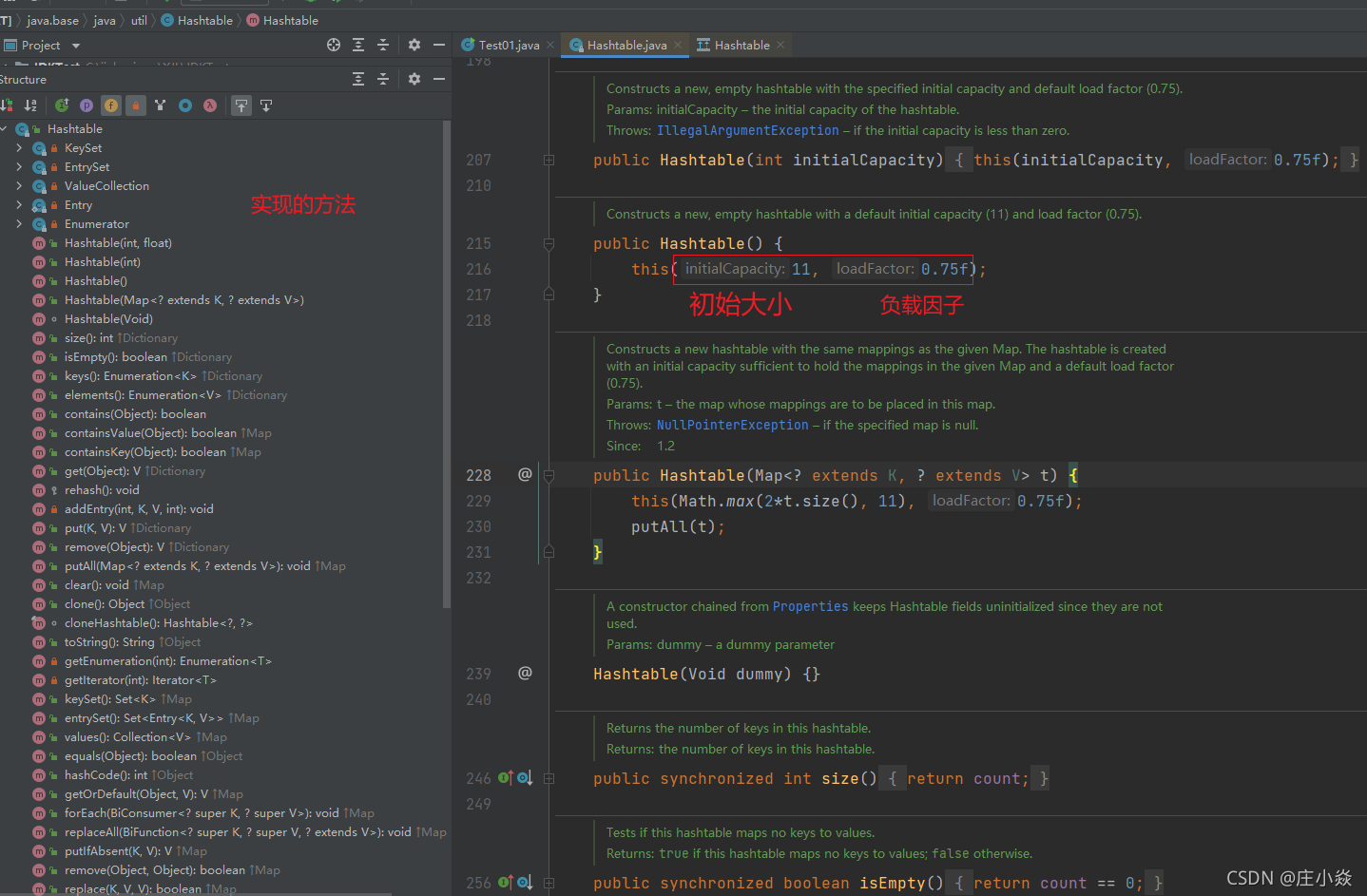Screen dimensions: 1367x896
Task: Collapse all in Structure panel header
Action: tap(383, 79)
